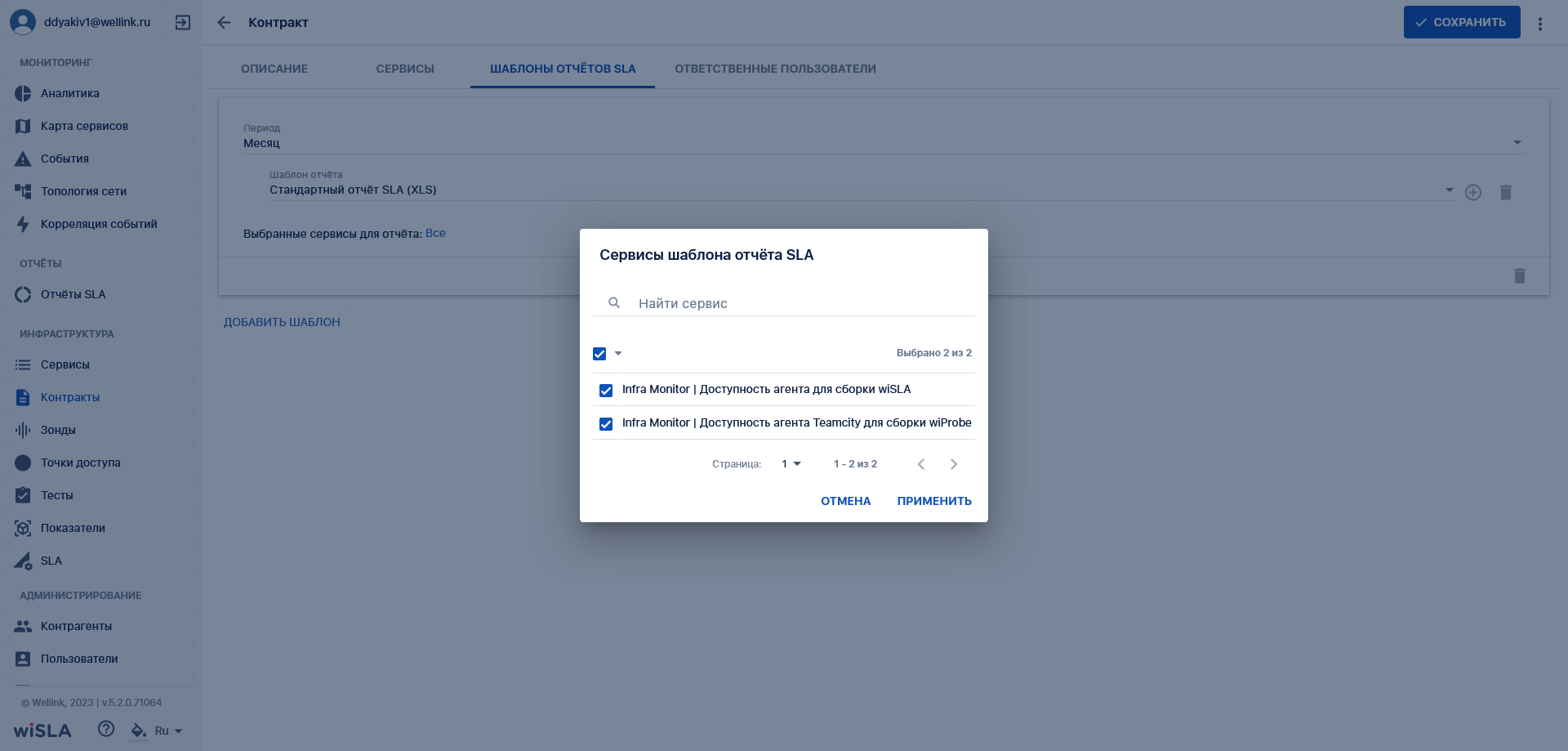Screen dimensions: 1568x751
Task: Click the Сервисы шаблона отчёта SLA title
Action: pos(706,255)
